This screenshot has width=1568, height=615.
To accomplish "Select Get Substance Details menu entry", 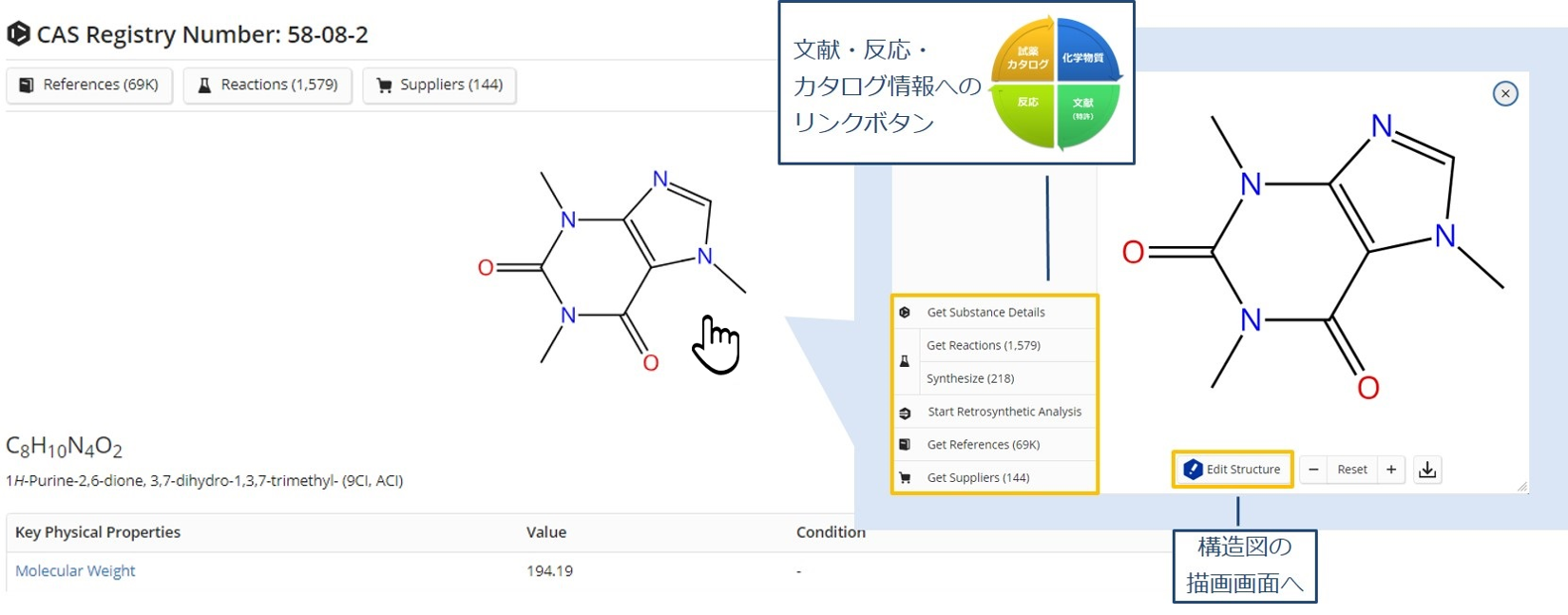I will point(985,313).
